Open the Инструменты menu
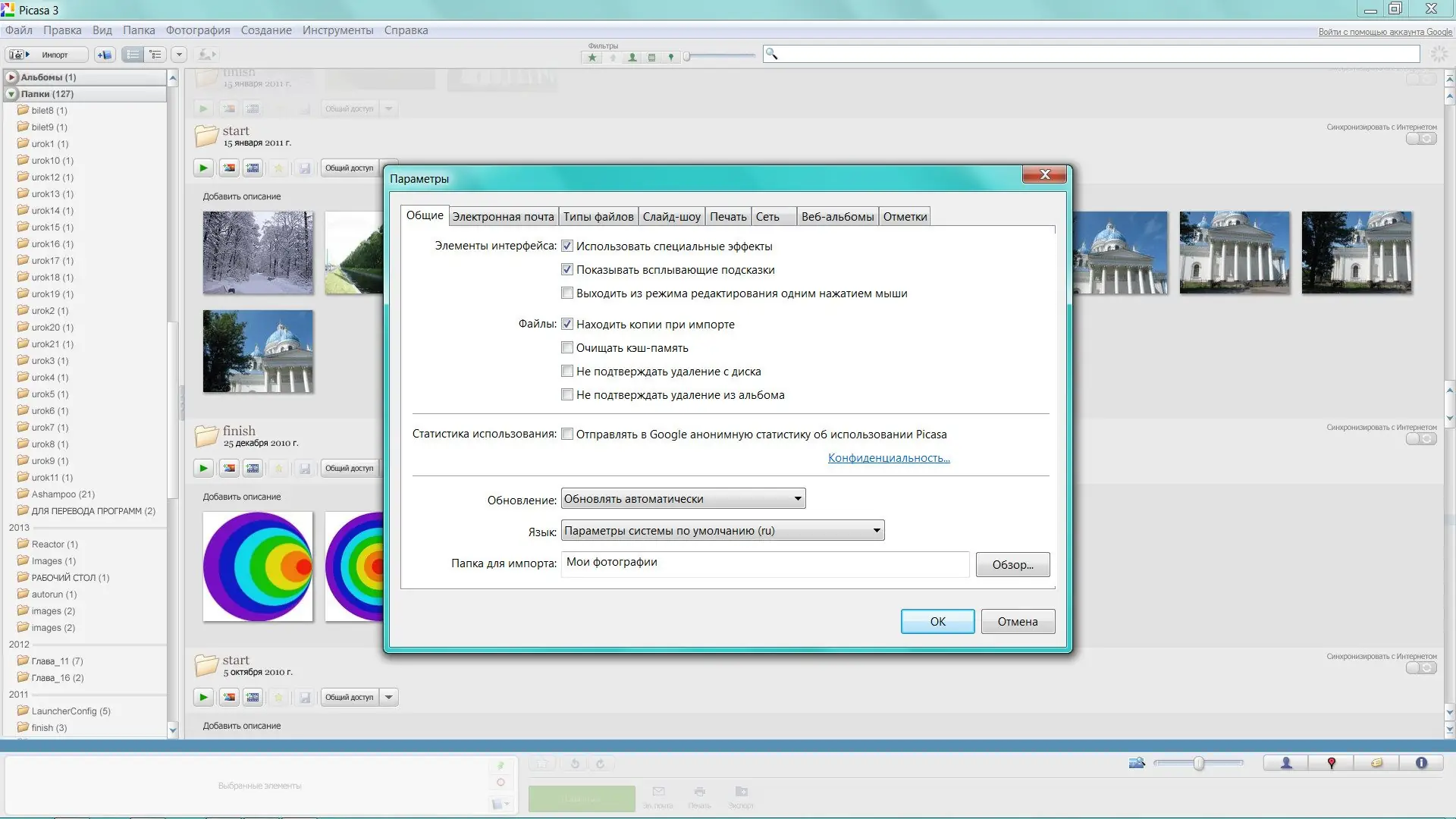The image size is (1456, 819). pos(337,30)
